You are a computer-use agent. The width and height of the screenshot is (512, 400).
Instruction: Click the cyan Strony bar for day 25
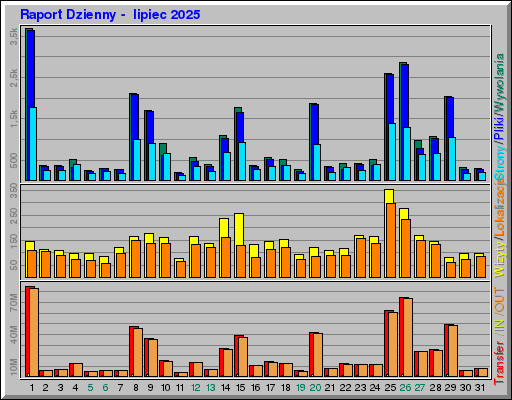point(392,152)
